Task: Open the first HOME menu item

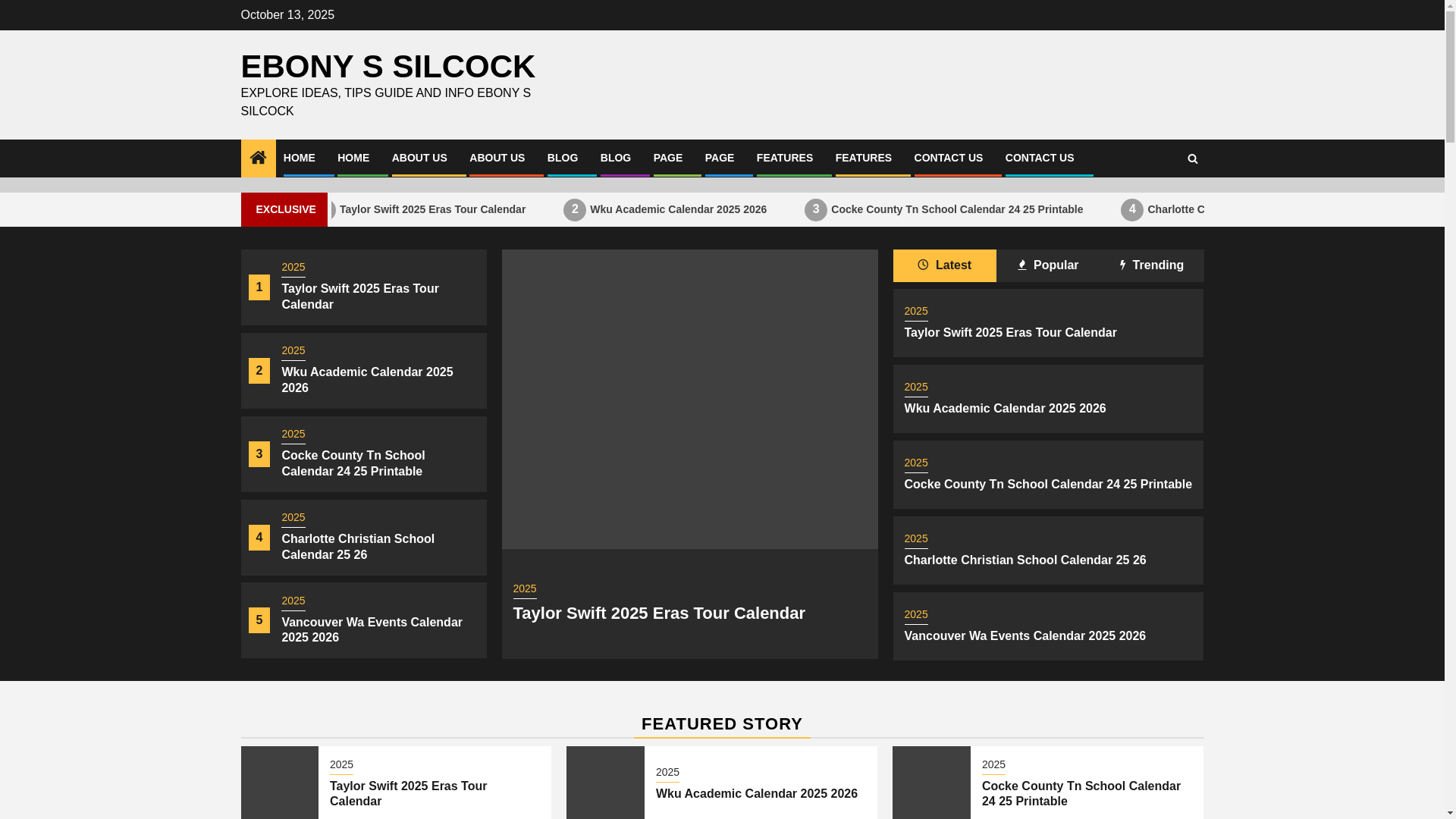Action: point(300,158)
